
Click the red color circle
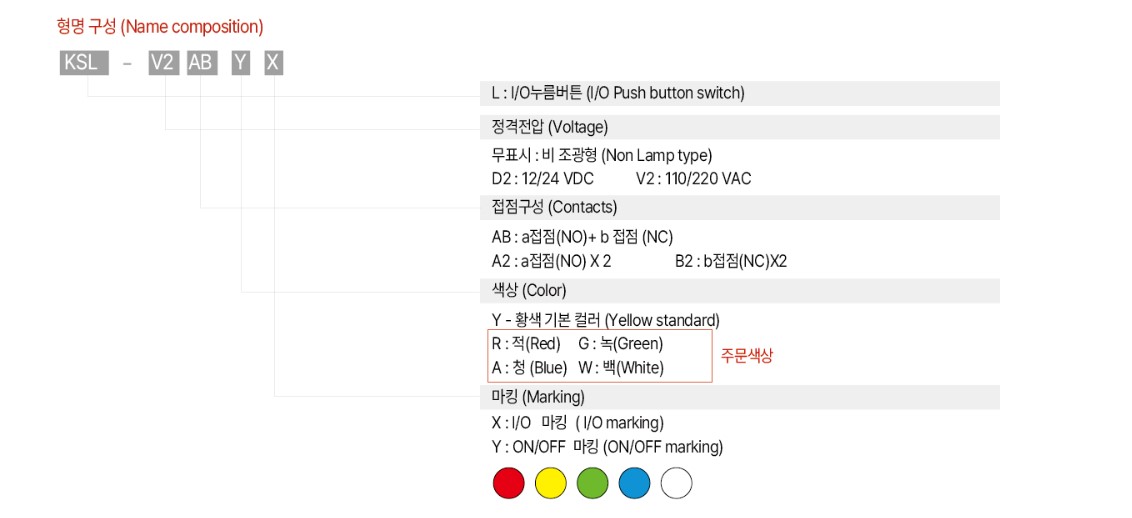pos(508,483)
